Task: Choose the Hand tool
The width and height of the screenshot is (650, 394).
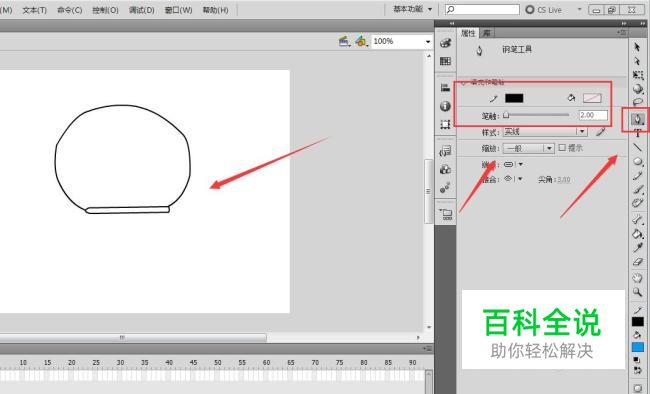Action: point(638,278)
